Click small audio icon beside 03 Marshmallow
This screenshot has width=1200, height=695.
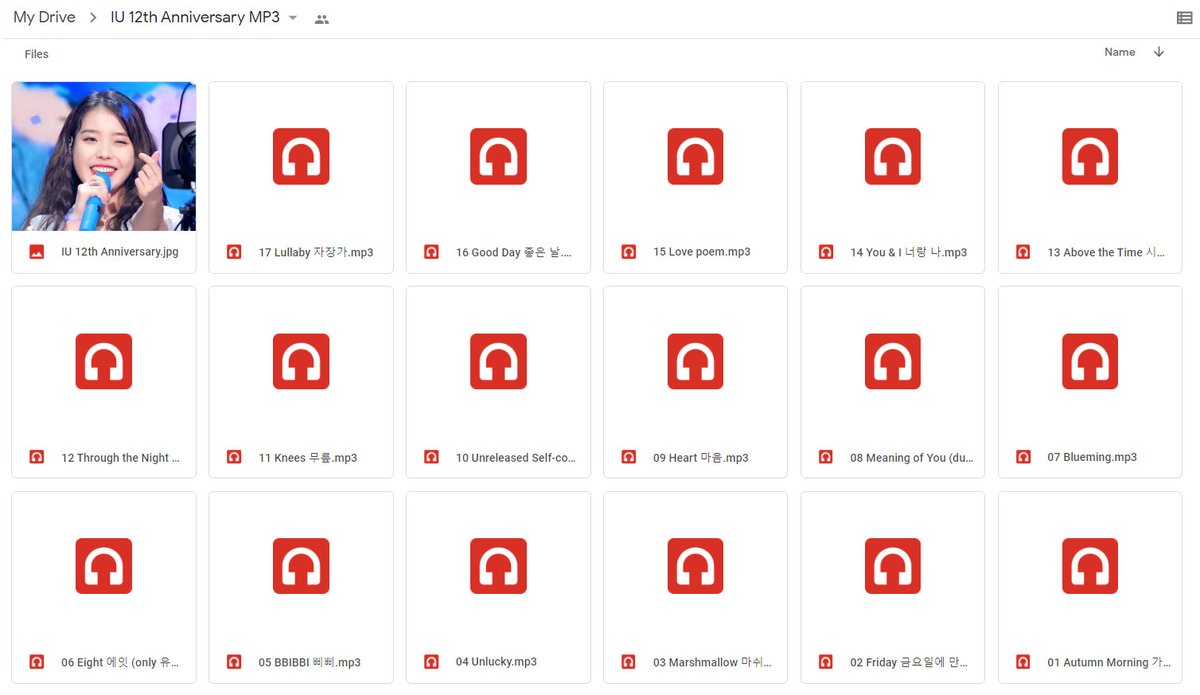point(629,662)
